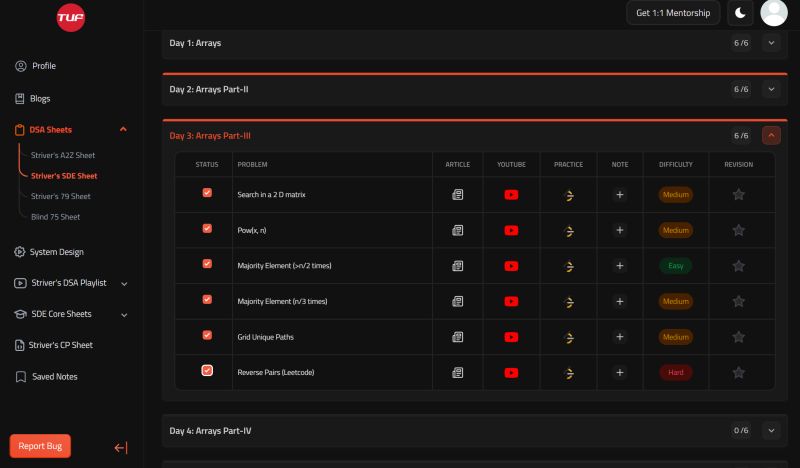The width and height of the screenshot is (800, 468).
Task: Collapse sidebar with the arrow icon
Action: [121, 447]
